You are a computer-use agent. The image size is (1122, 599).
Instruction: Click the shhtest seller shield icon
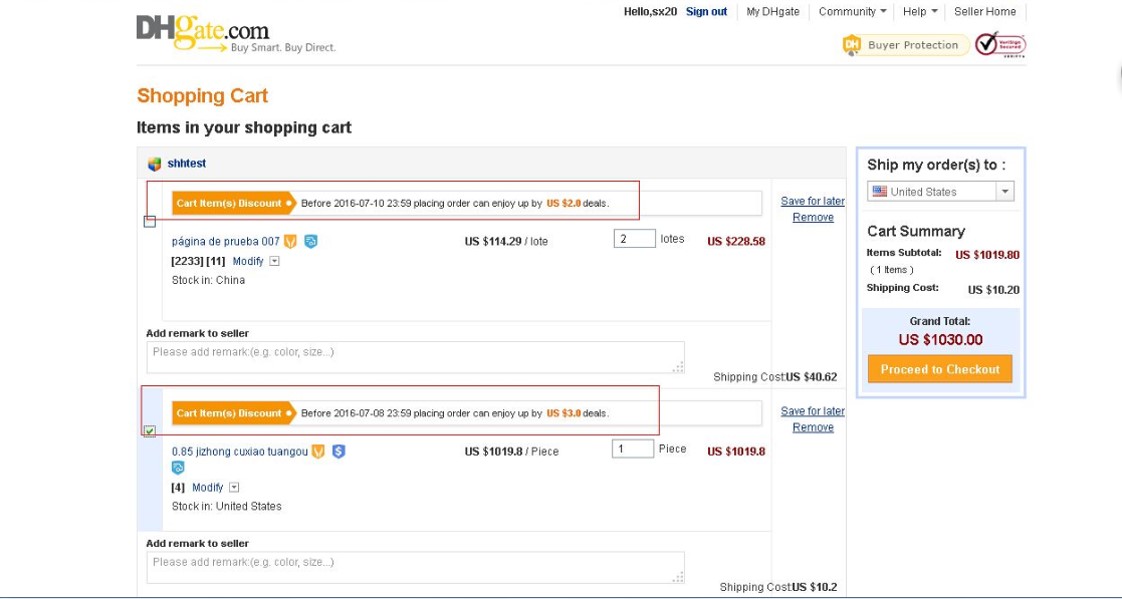click(x=154, y=164)
